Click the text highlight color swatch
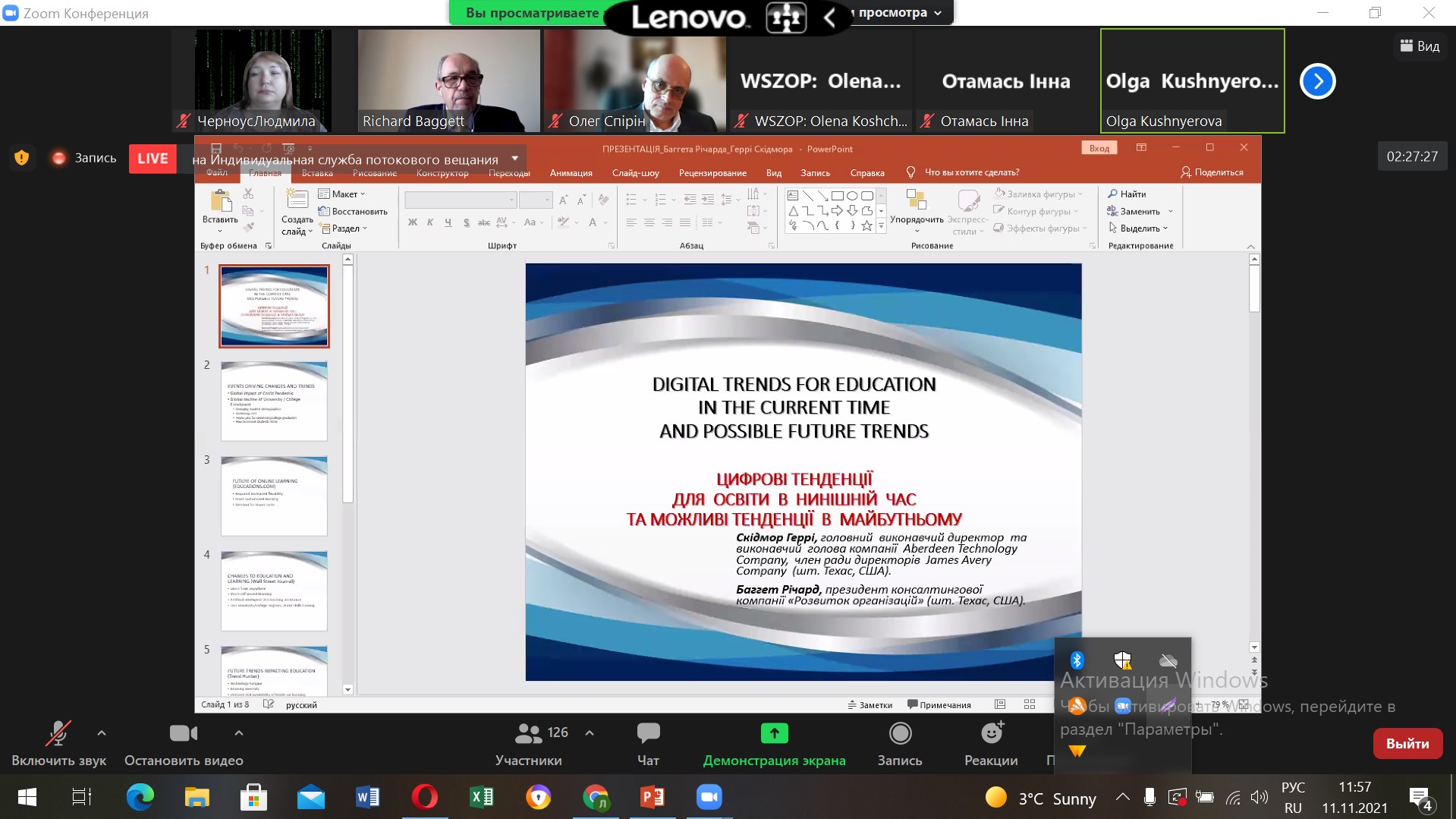 point(563,222)
